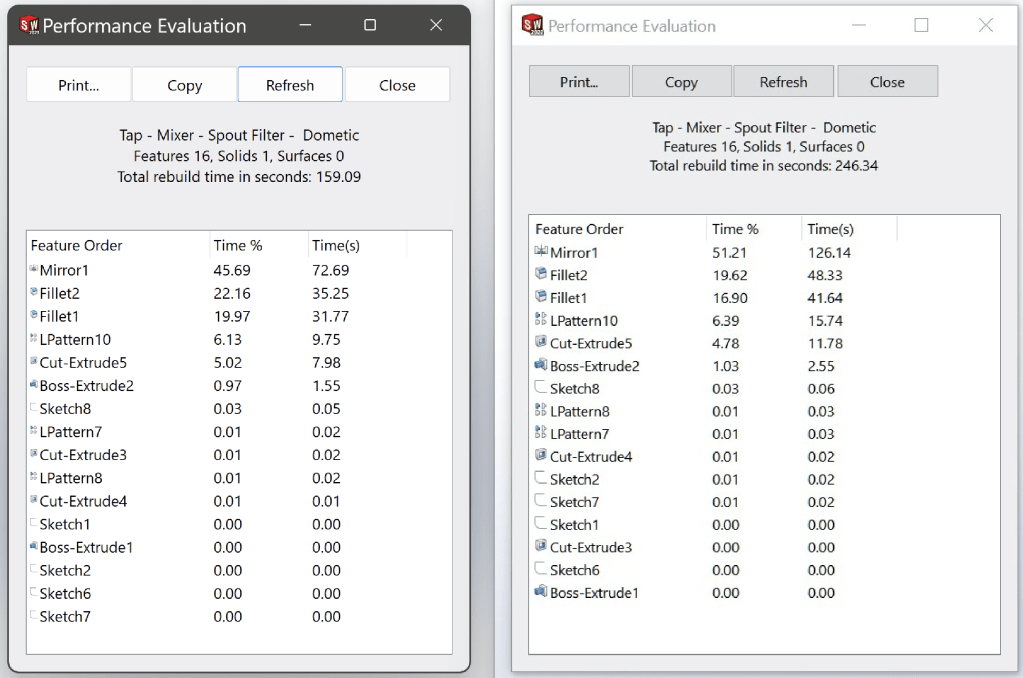
Task: Click Boss-Extrude1 icon in the left window
Action: tap(34, 547)
